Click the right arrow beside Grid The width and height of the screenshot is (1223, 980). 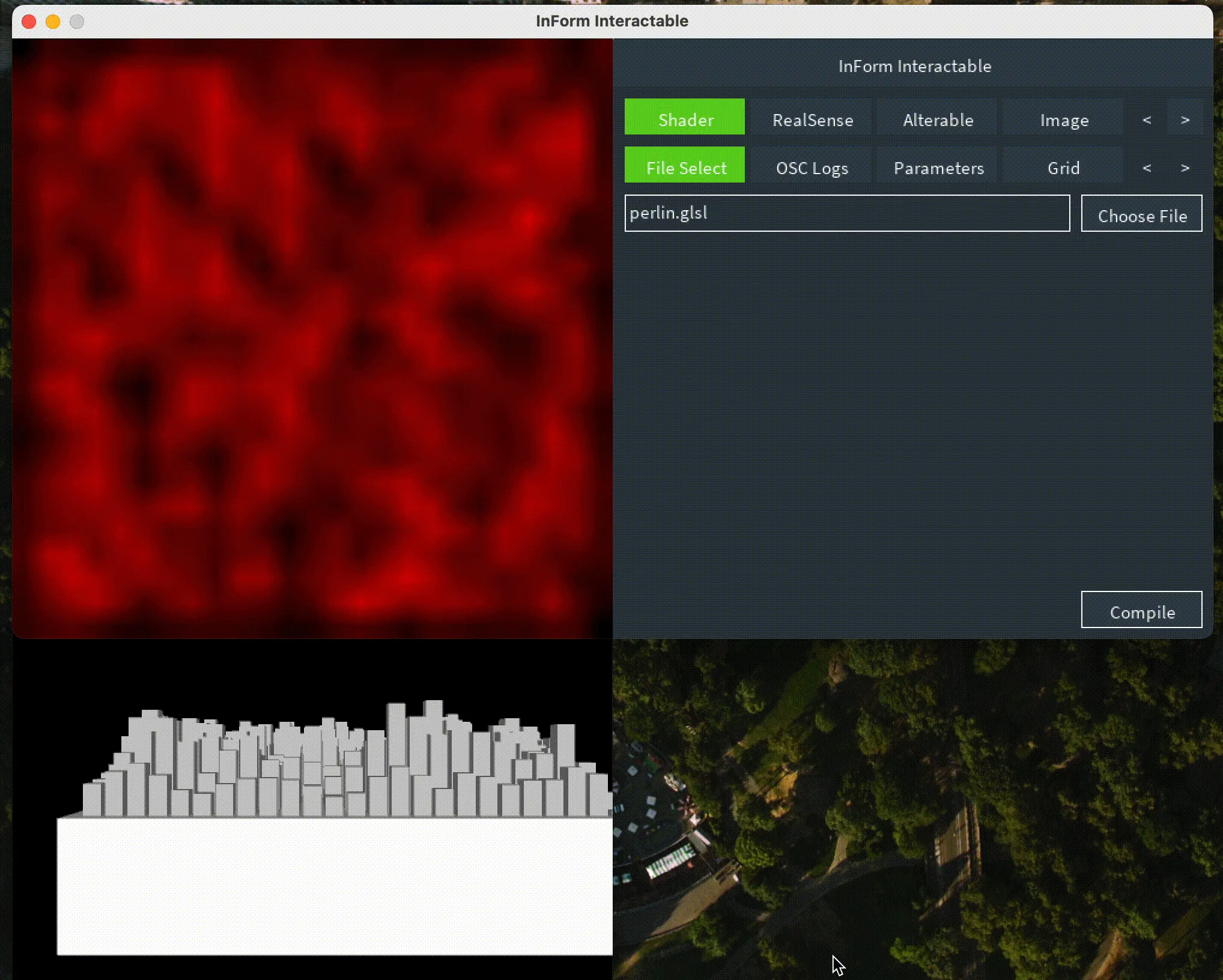[1186, 168]
